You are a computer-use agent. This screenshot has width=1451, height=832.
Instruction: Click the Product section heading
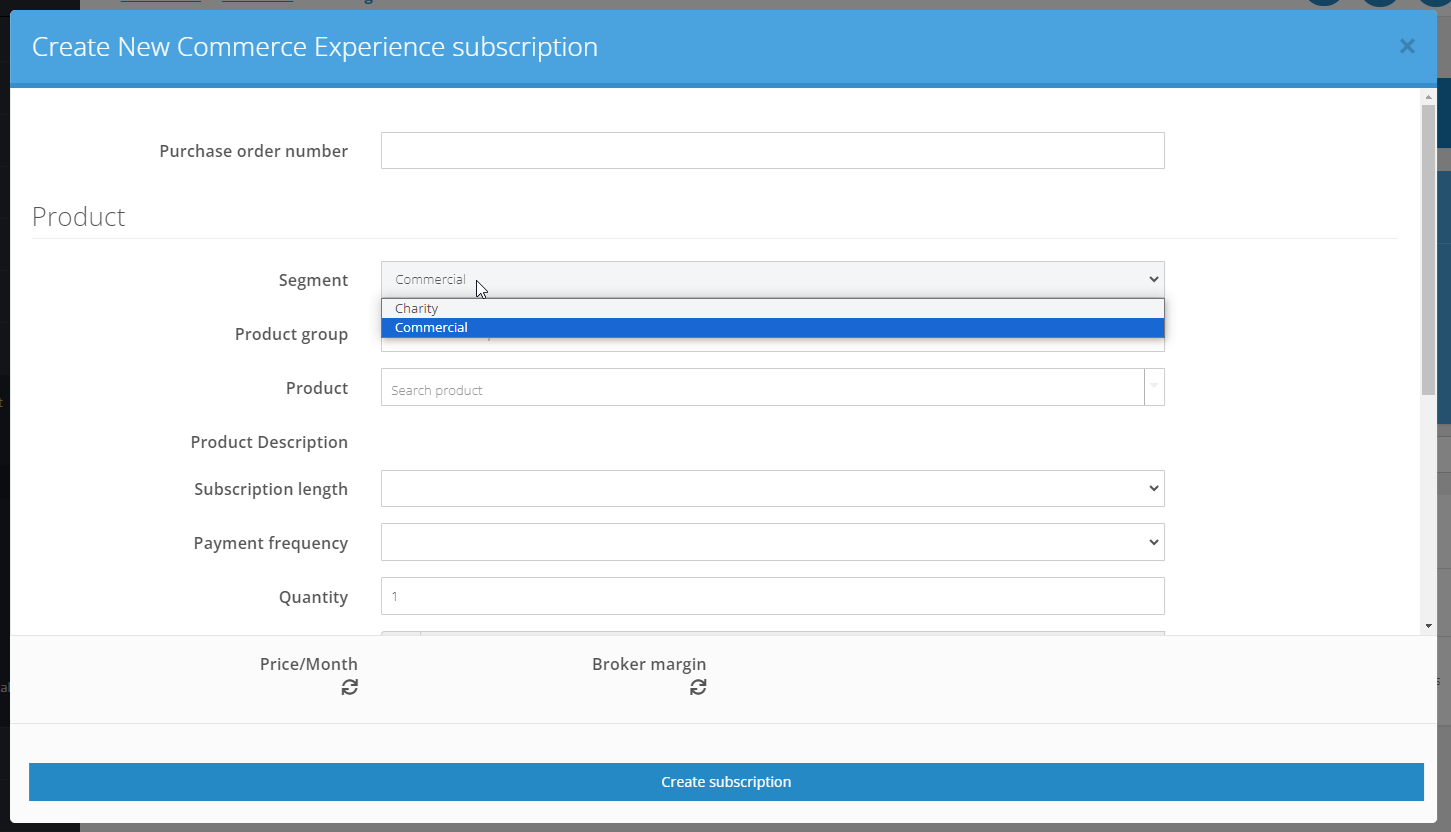[x=79, y=217]
